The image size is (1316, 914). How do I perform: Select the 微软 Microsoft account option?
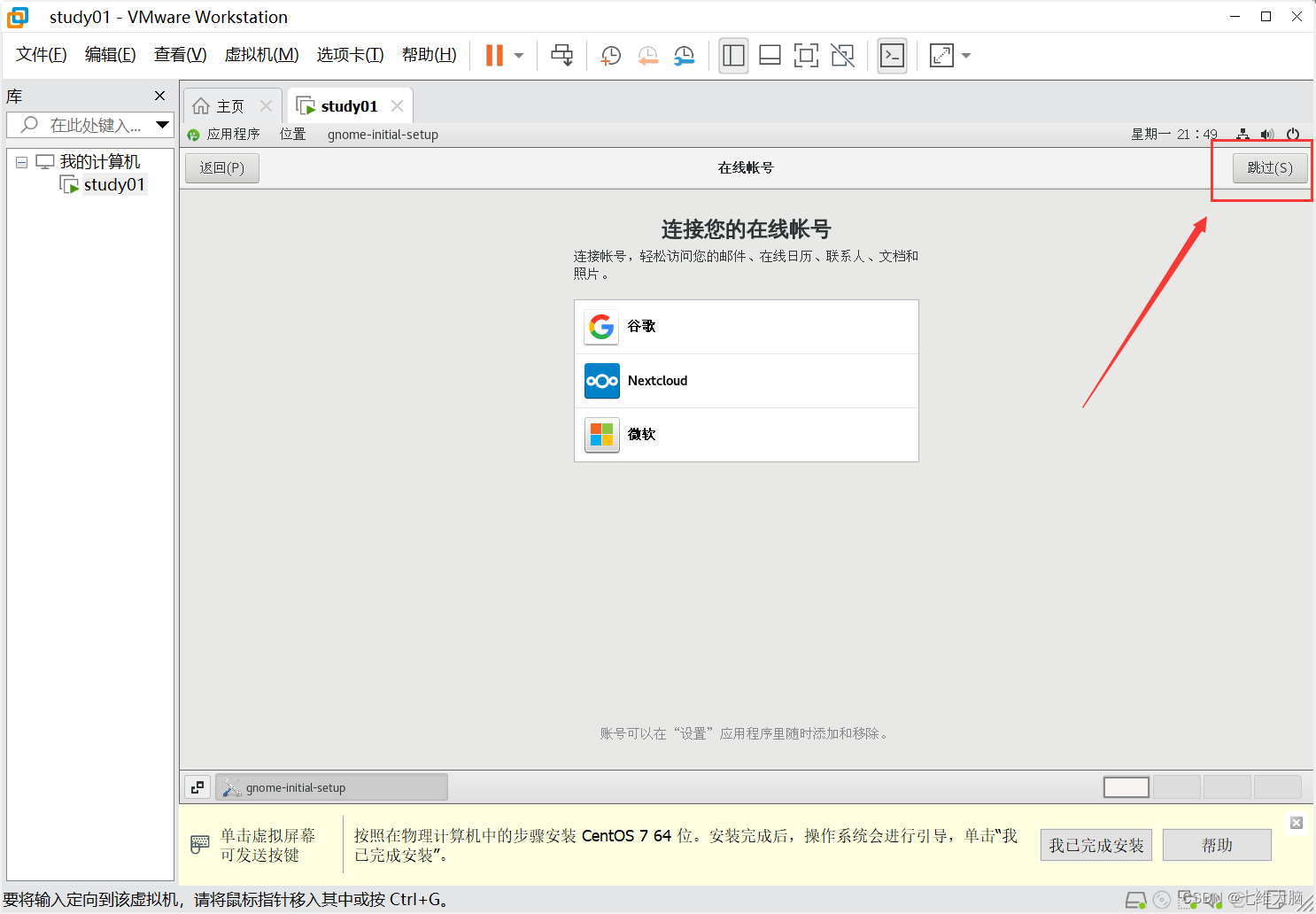(747, 435)
